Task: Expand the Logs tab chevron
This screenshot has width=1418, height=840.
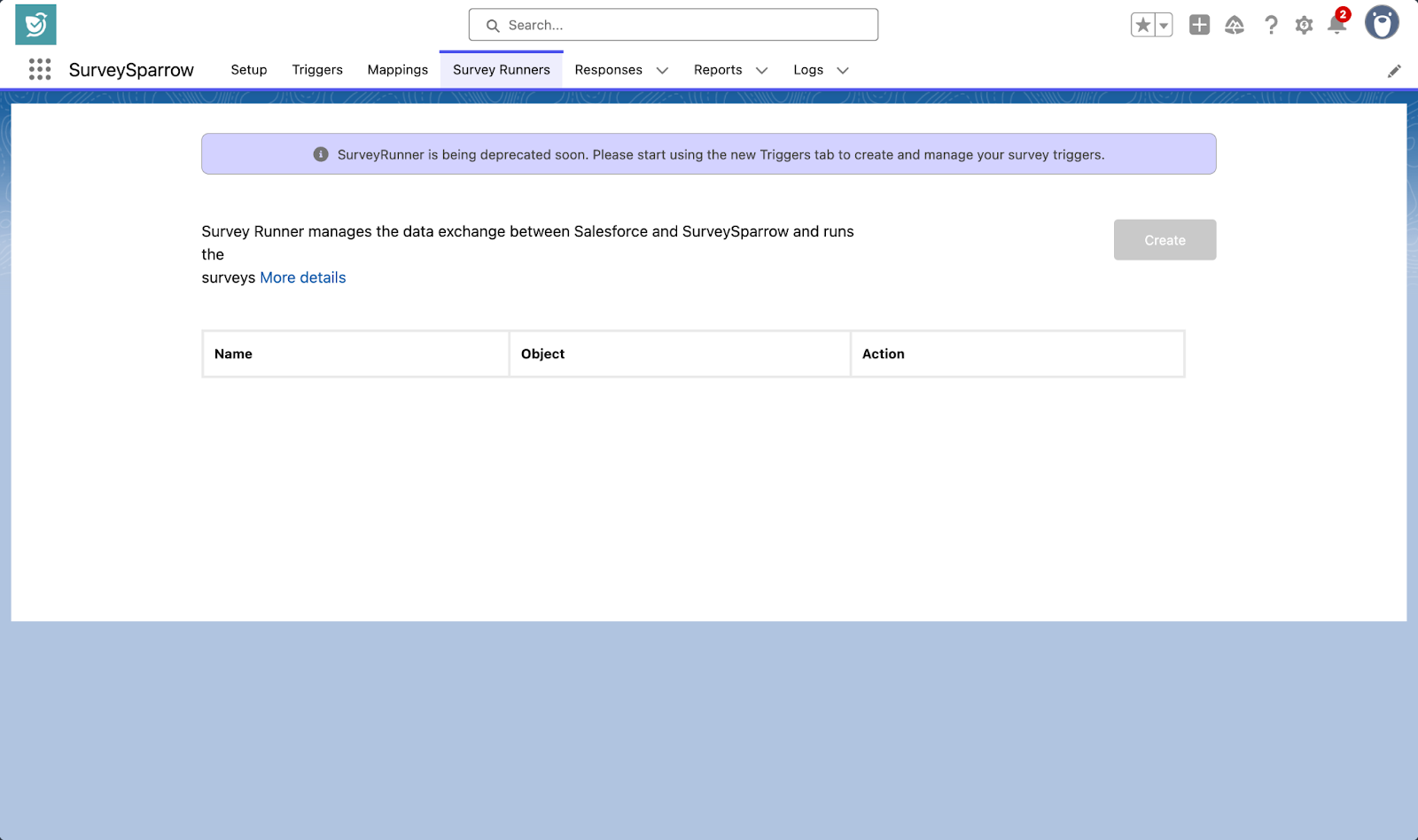Action: pyautogui.click(x=843, y=71)
